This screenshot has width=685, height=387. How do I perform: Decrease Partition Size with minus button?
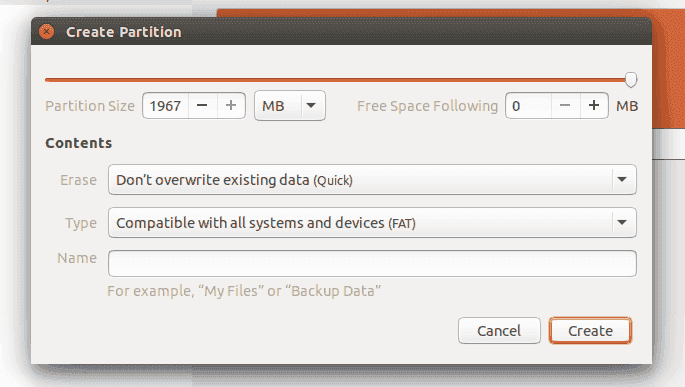pos(202,106)
